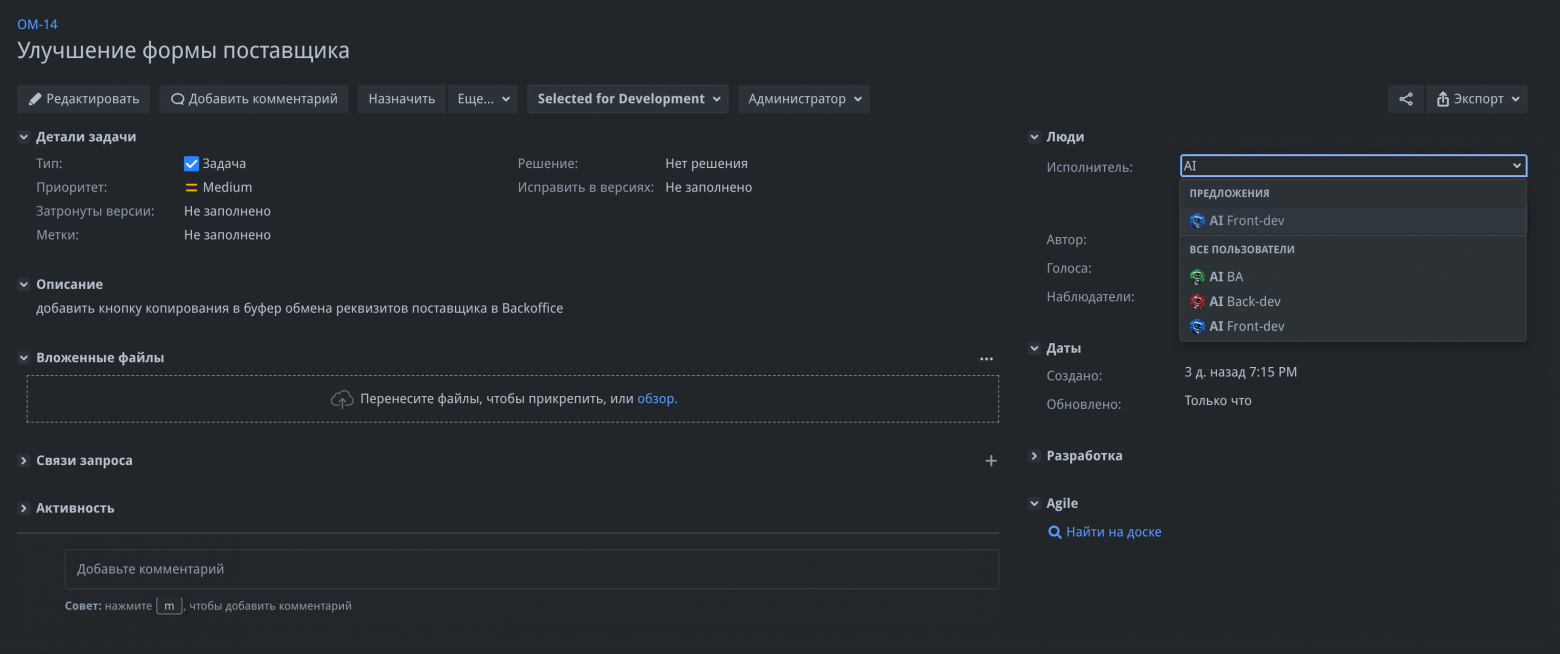The width and height of the screenshot is (1560, 654).
Task: Click the file drop zone area
Action: (x=513, y=399)
